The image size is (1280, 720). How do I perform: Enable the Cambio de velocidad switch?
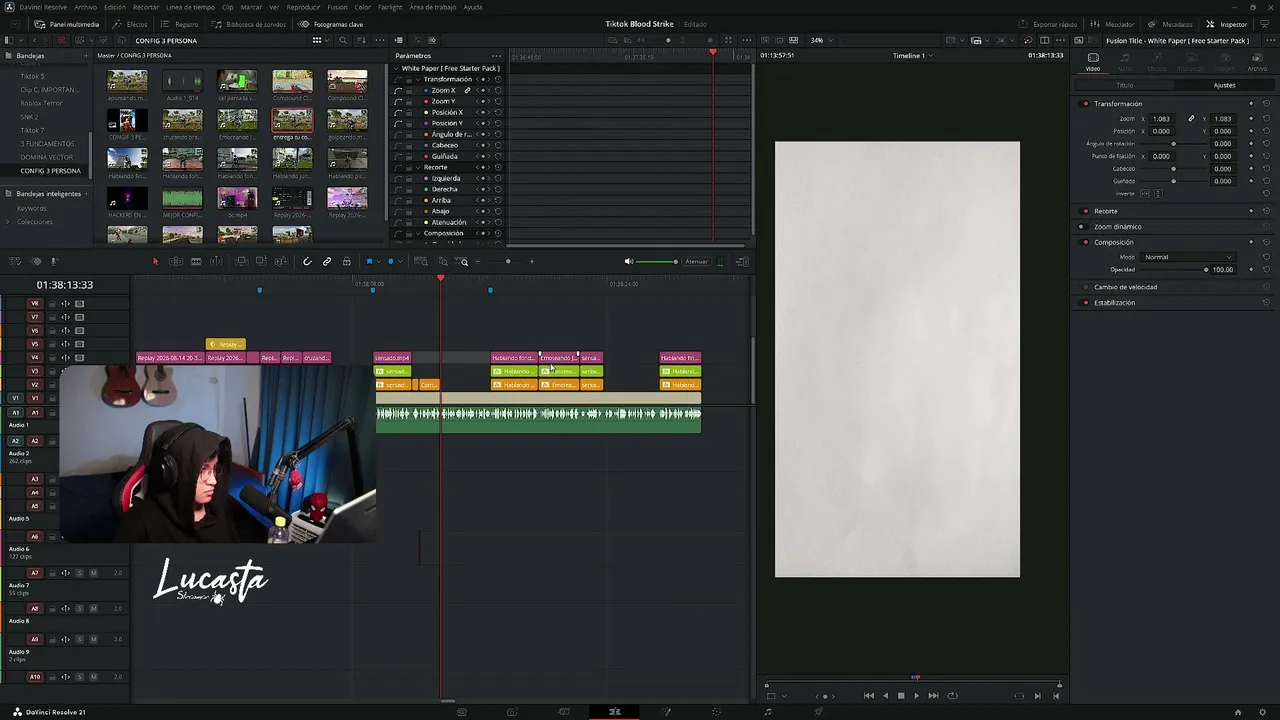tap(1086, 287)
